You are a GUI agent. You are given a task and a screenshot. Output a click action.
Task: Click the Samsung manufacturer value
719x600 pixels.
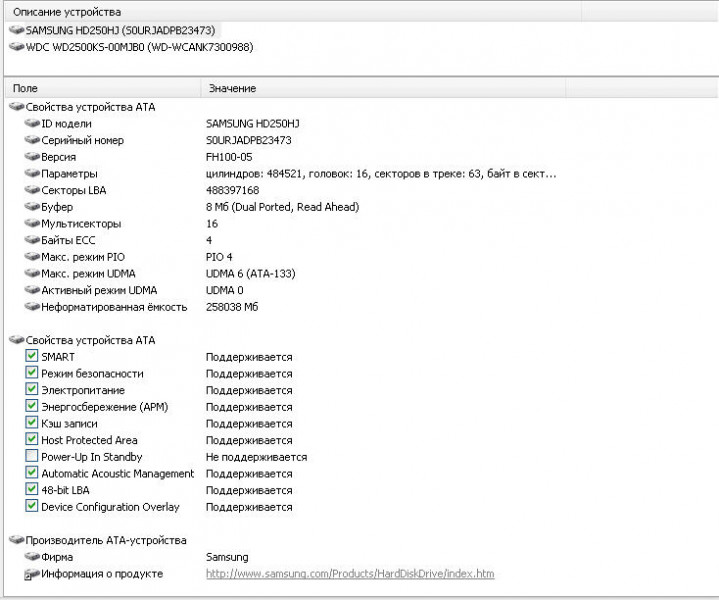[x=227, y=557]
